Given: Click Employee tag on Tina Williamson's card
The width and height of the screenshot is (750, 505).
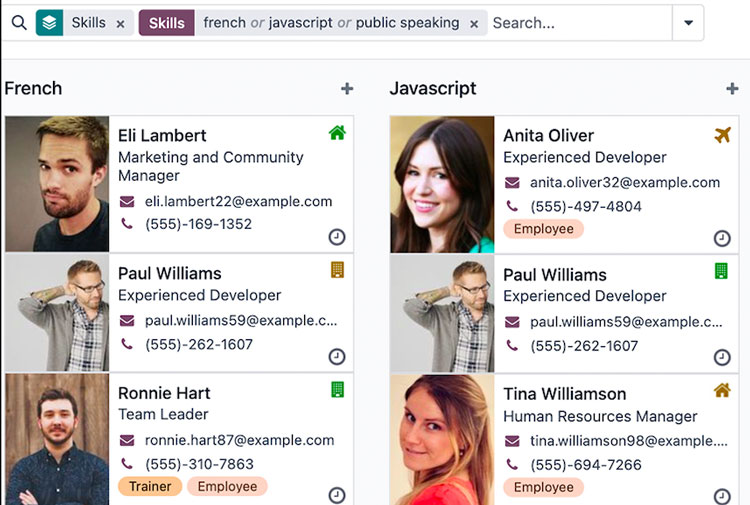Looking at the screenshot, I should (543, 487).
